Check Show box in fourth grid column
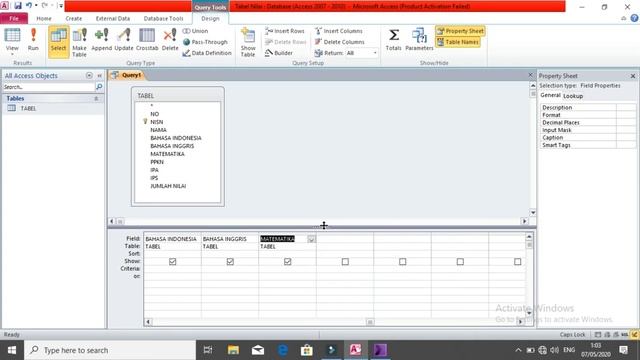The width and height of the screenshot is (640, 360). (345, 262)
